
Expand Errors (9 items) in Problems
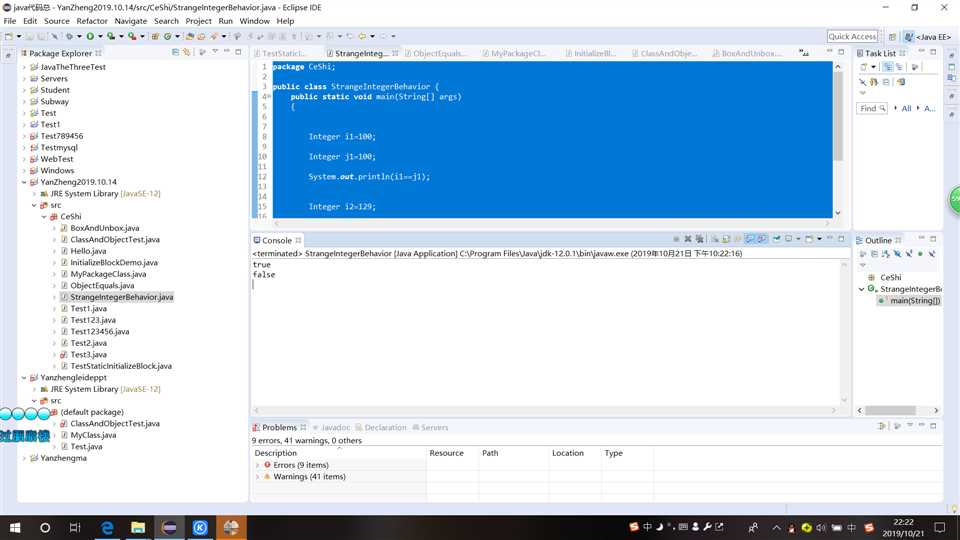tap(257, 465)
